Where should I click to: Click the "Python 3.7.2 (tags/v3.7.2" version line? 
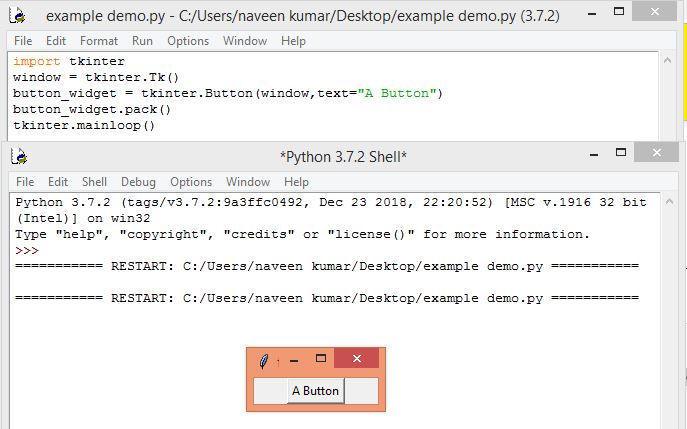pyautogui.click(x=331, y=202)
